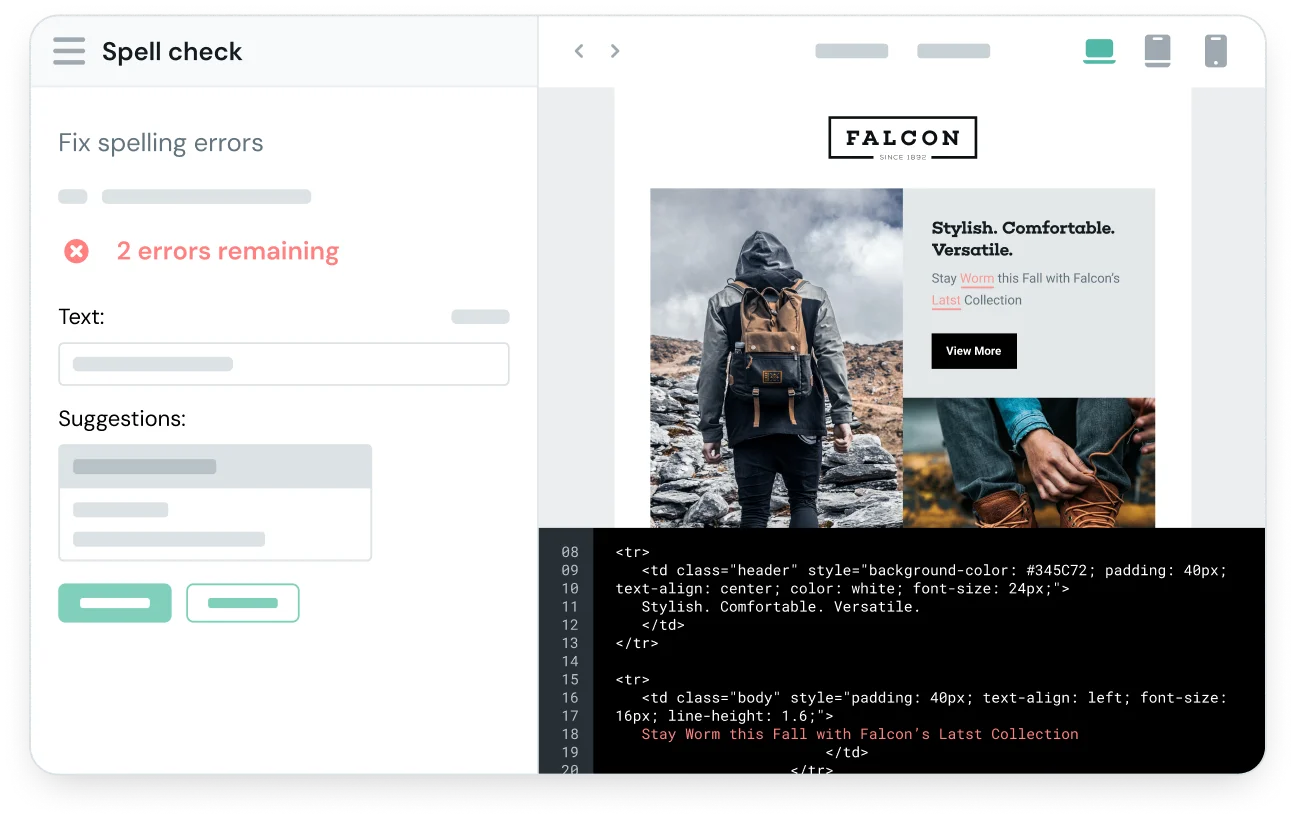
Task: Click the FALCON logo in the preview
Action: coord(902,137)
